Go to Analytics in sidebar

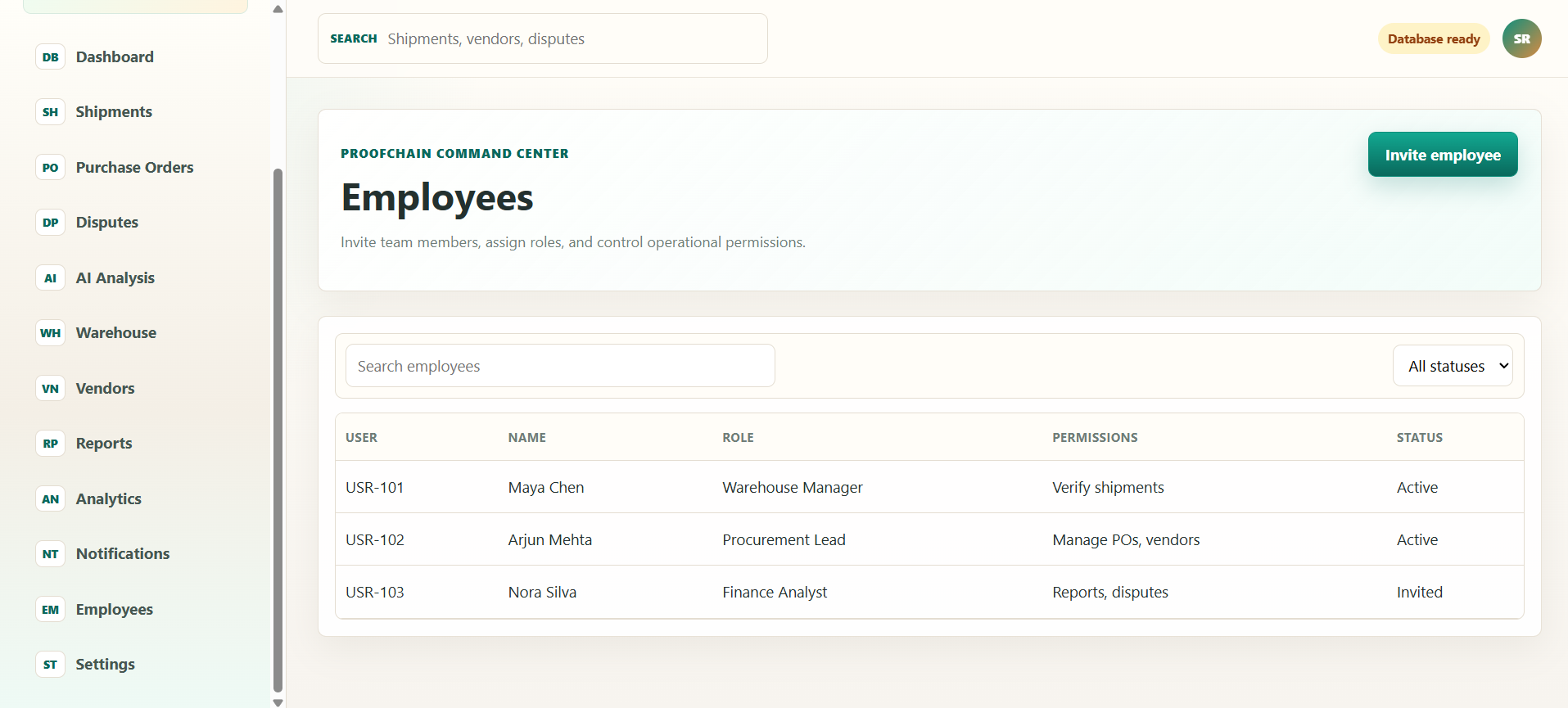coord(109,498)
